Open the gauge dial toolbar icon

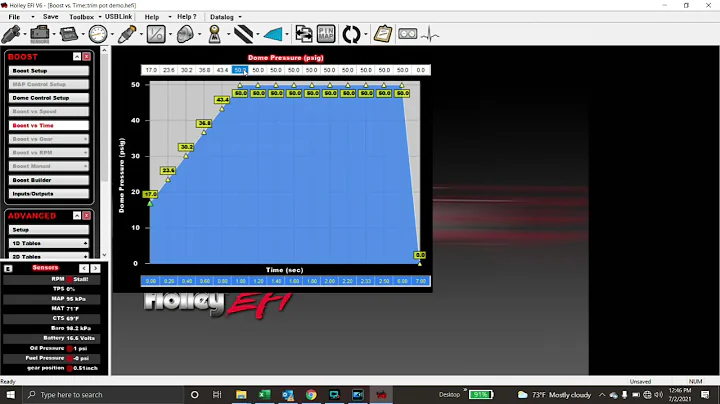(x=98, y=34)
